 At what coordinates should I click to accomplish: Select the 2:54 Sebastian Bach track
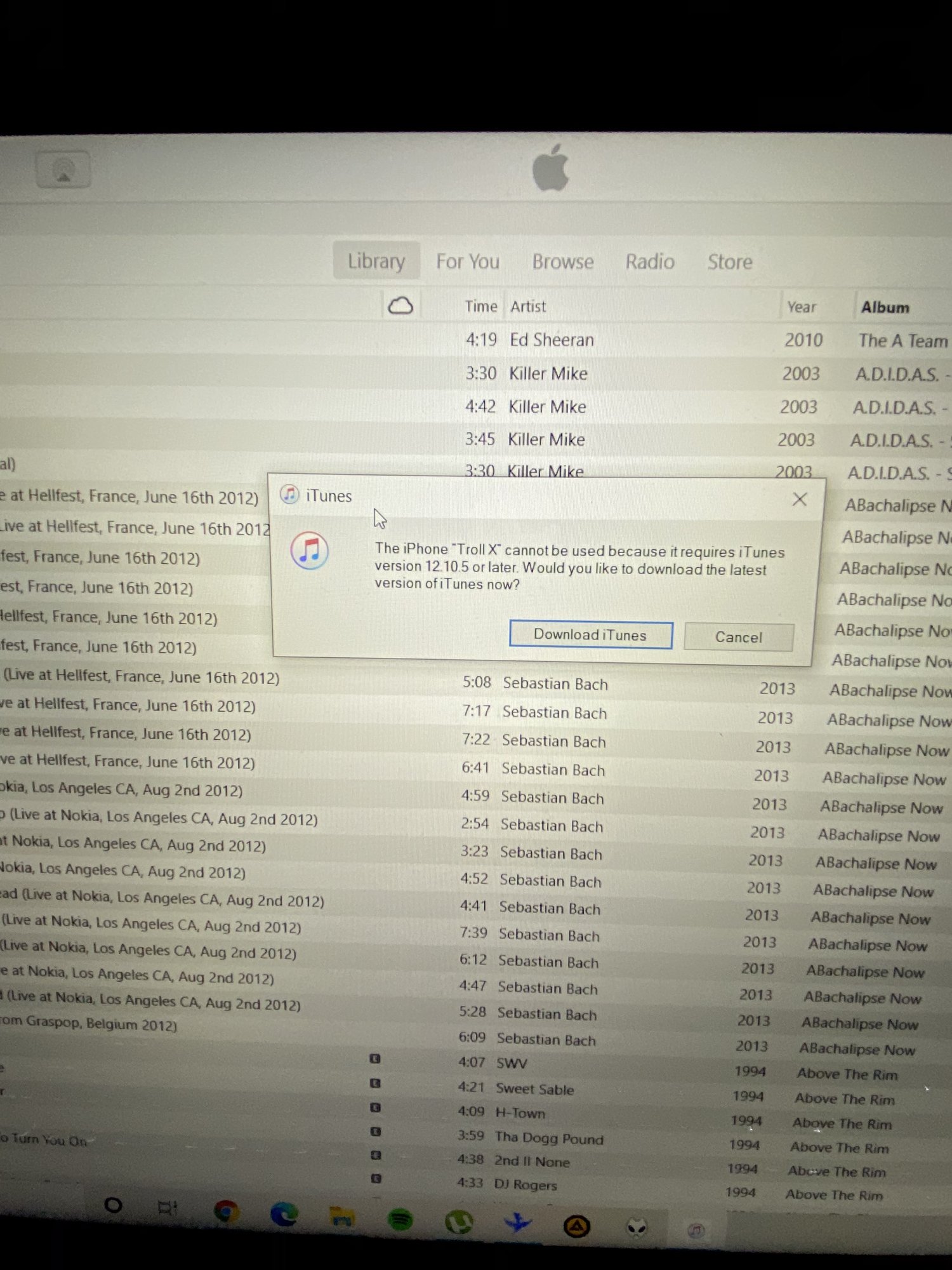[476, 825]
